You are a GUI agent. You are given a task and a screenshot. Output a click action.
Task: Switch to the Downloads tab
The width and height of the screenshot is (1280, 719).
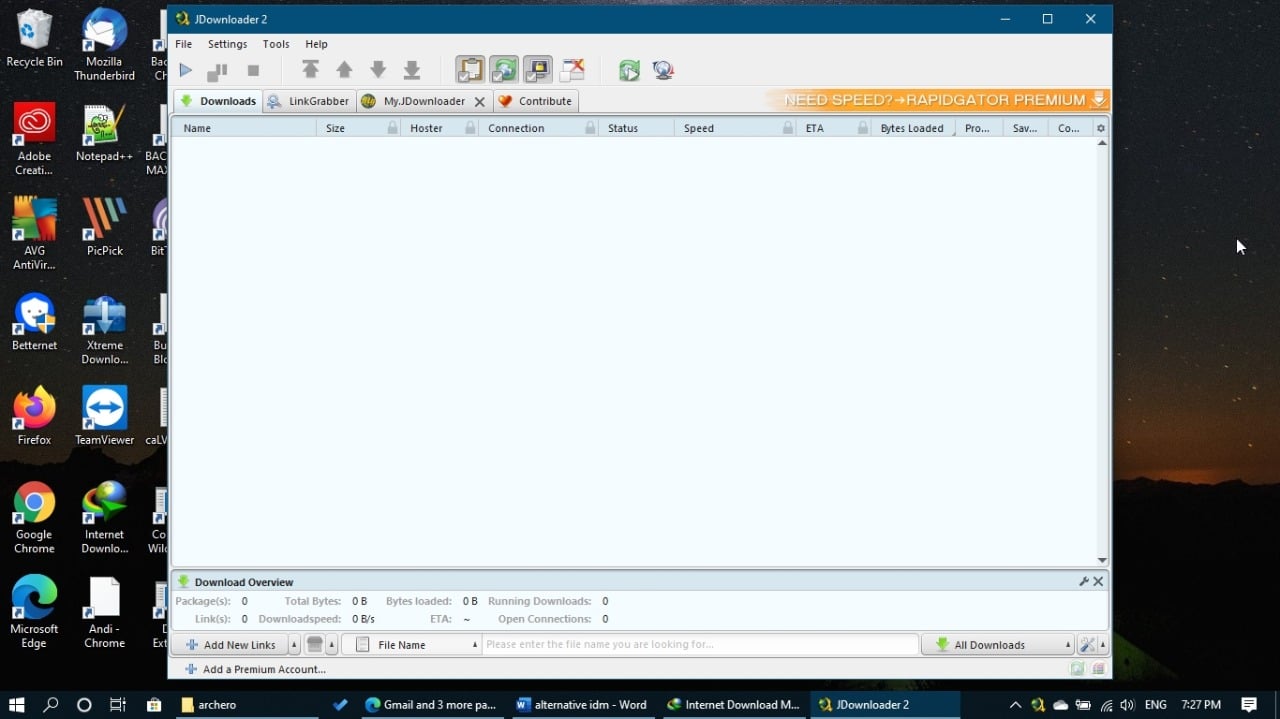pyautogui.click(x=218, y=101)
